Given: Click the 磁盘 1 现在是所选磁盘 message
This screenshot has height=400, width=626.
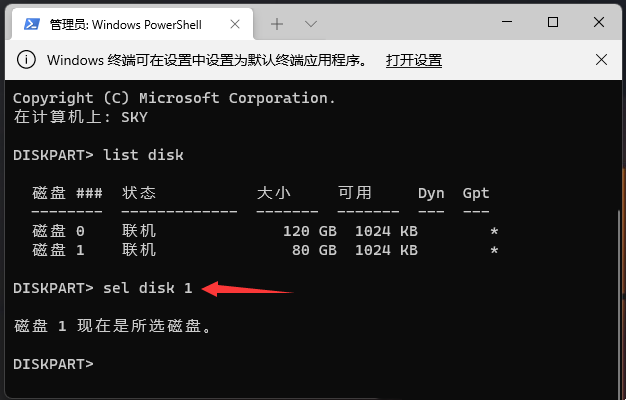Looking at the screenshot, I should (114, 326).
